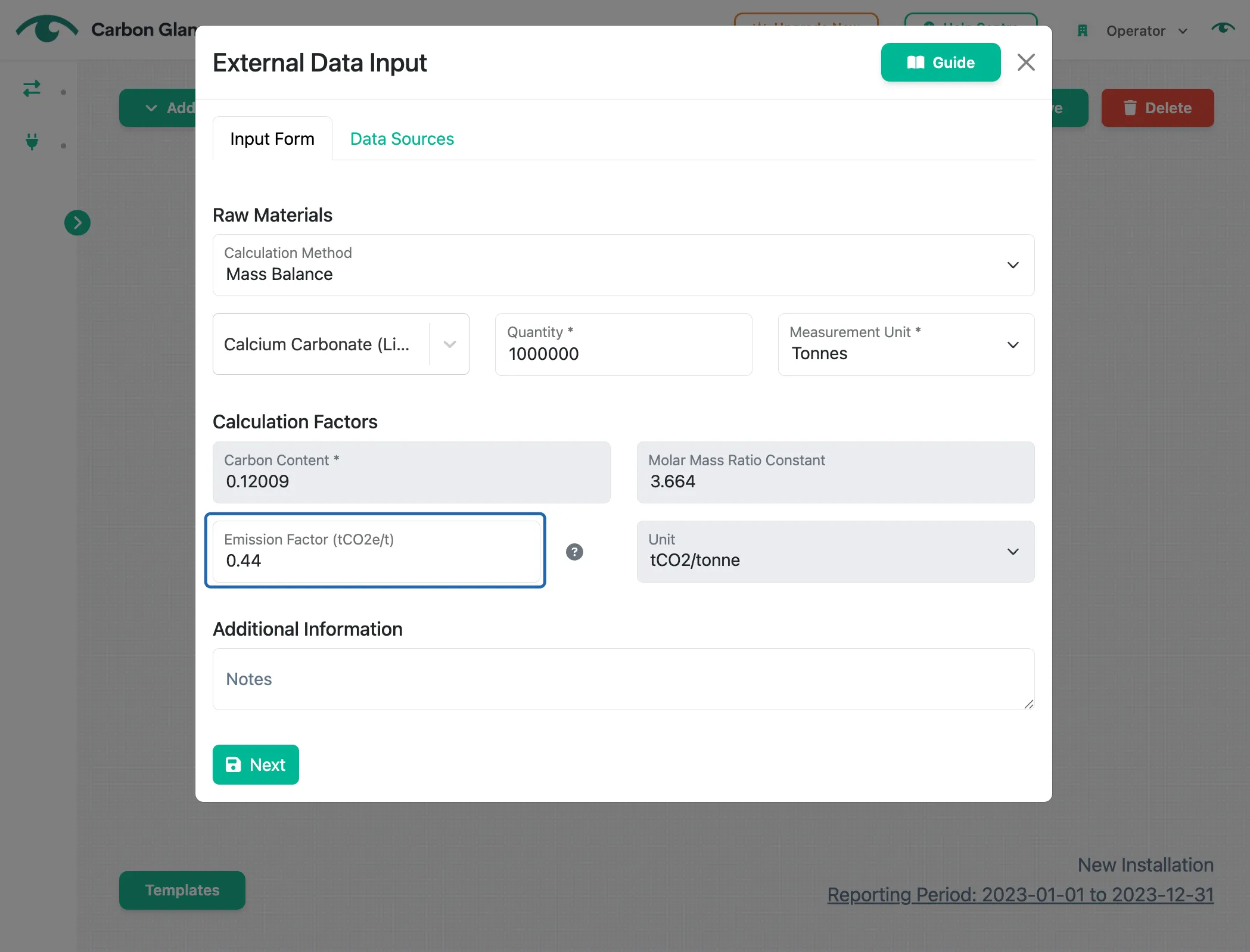Click the Notes textarea resize handle
The image size is (1250, 952).
pos(1028,704)
